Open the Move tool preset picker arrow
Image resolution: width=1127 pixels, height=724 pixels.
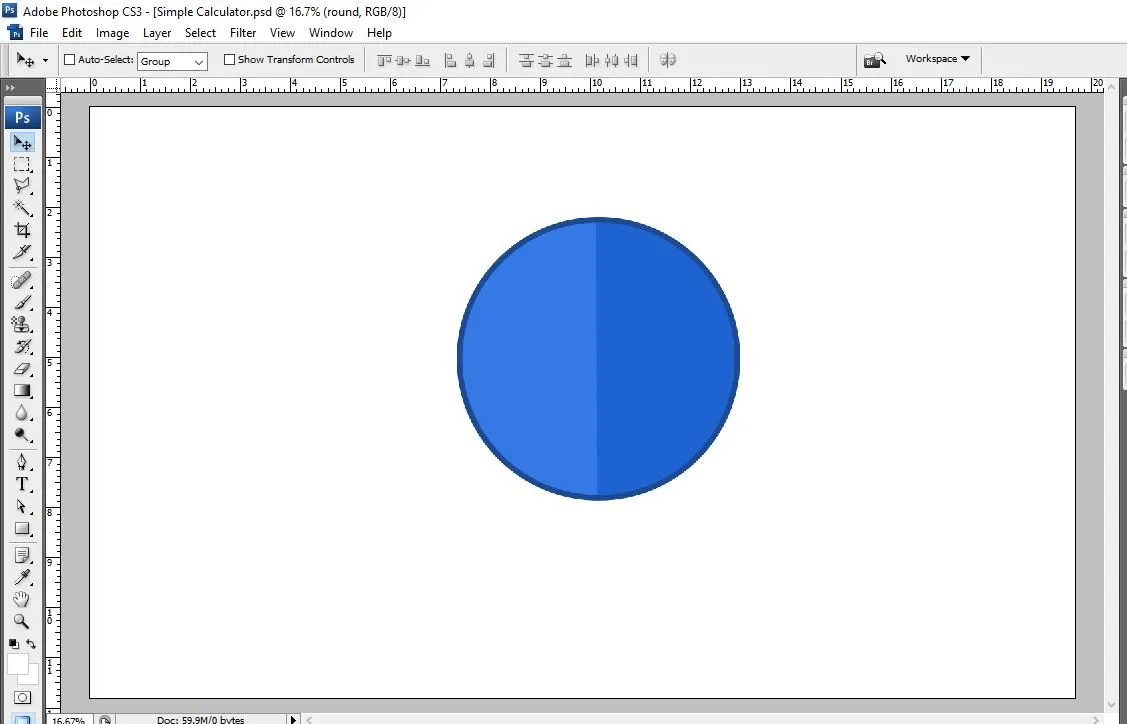(x=45, y=60)
